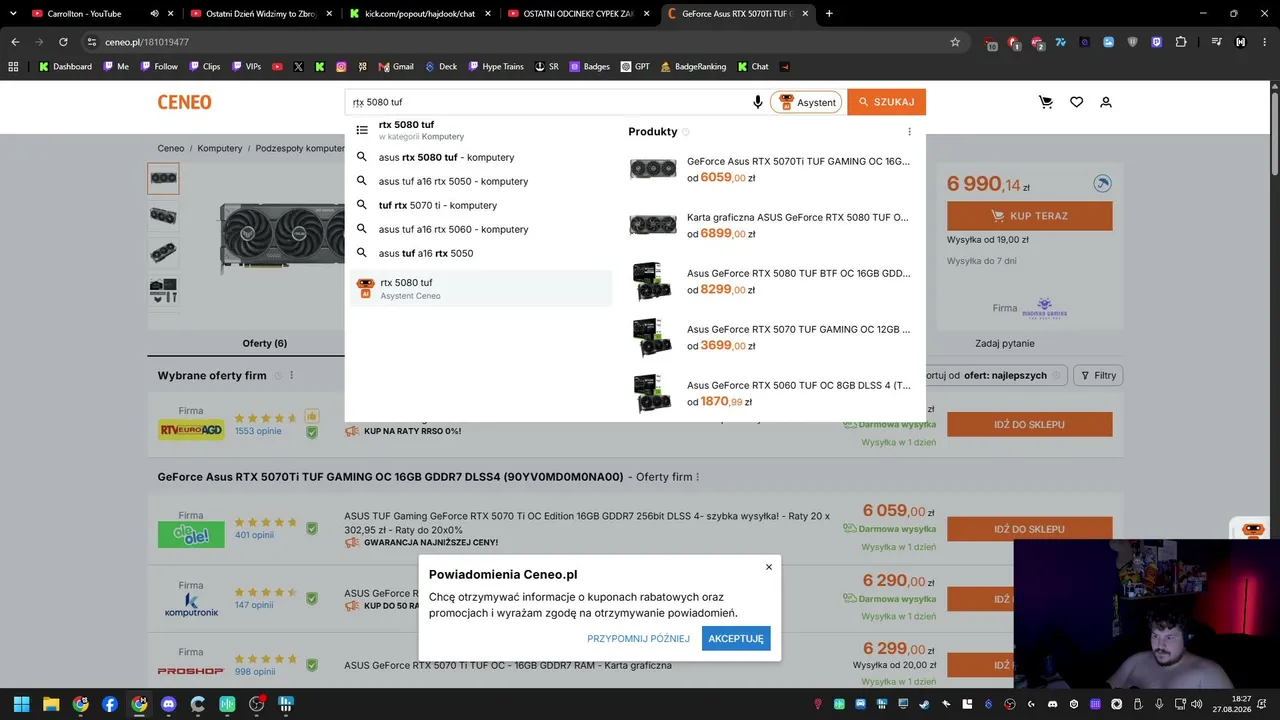The width and height of the screenshot is (1280, 720).
Task: Click the Ceneo assistant robot icon at right edge
Action: point(1254,530)
